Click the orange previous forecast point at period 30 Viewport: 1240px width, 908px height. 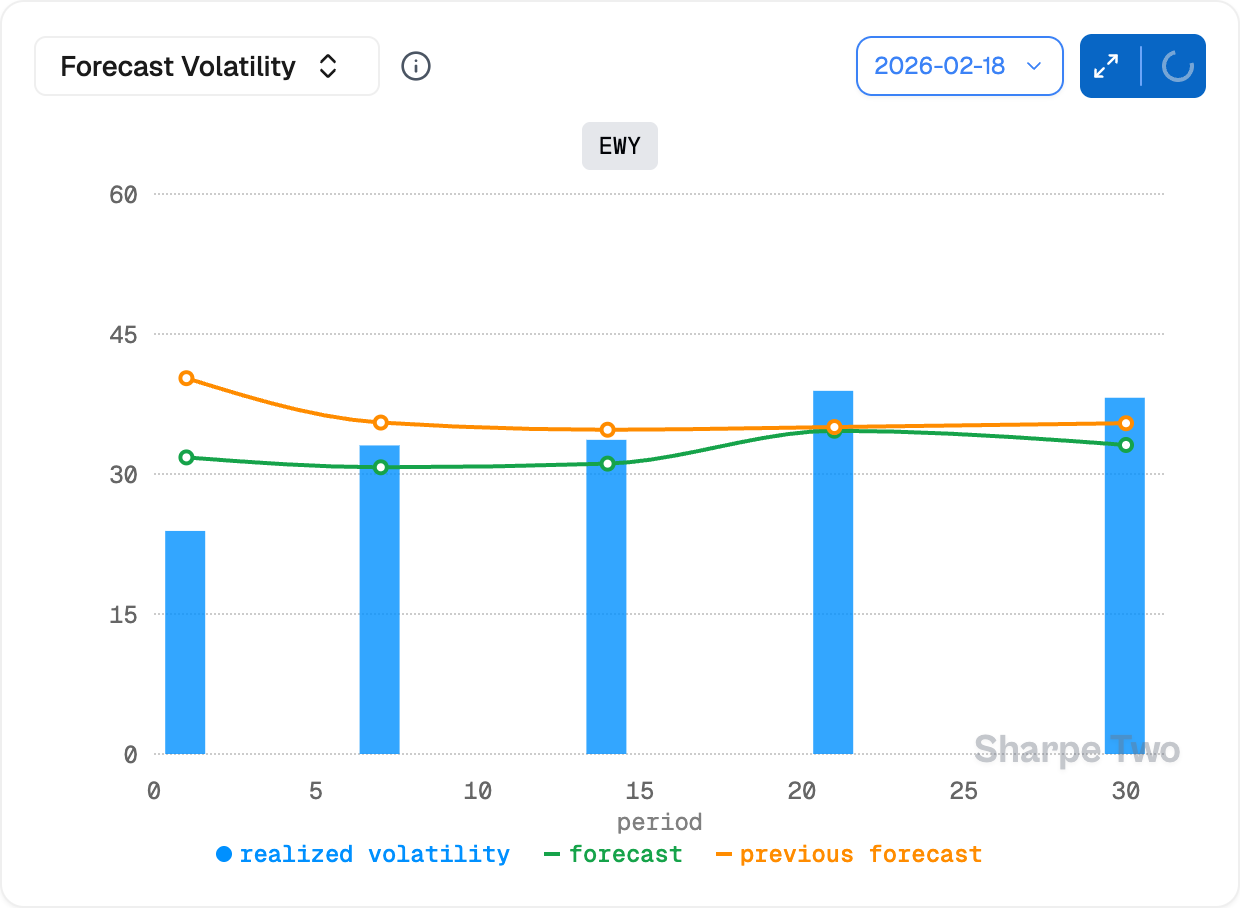tap(1126, 423)
